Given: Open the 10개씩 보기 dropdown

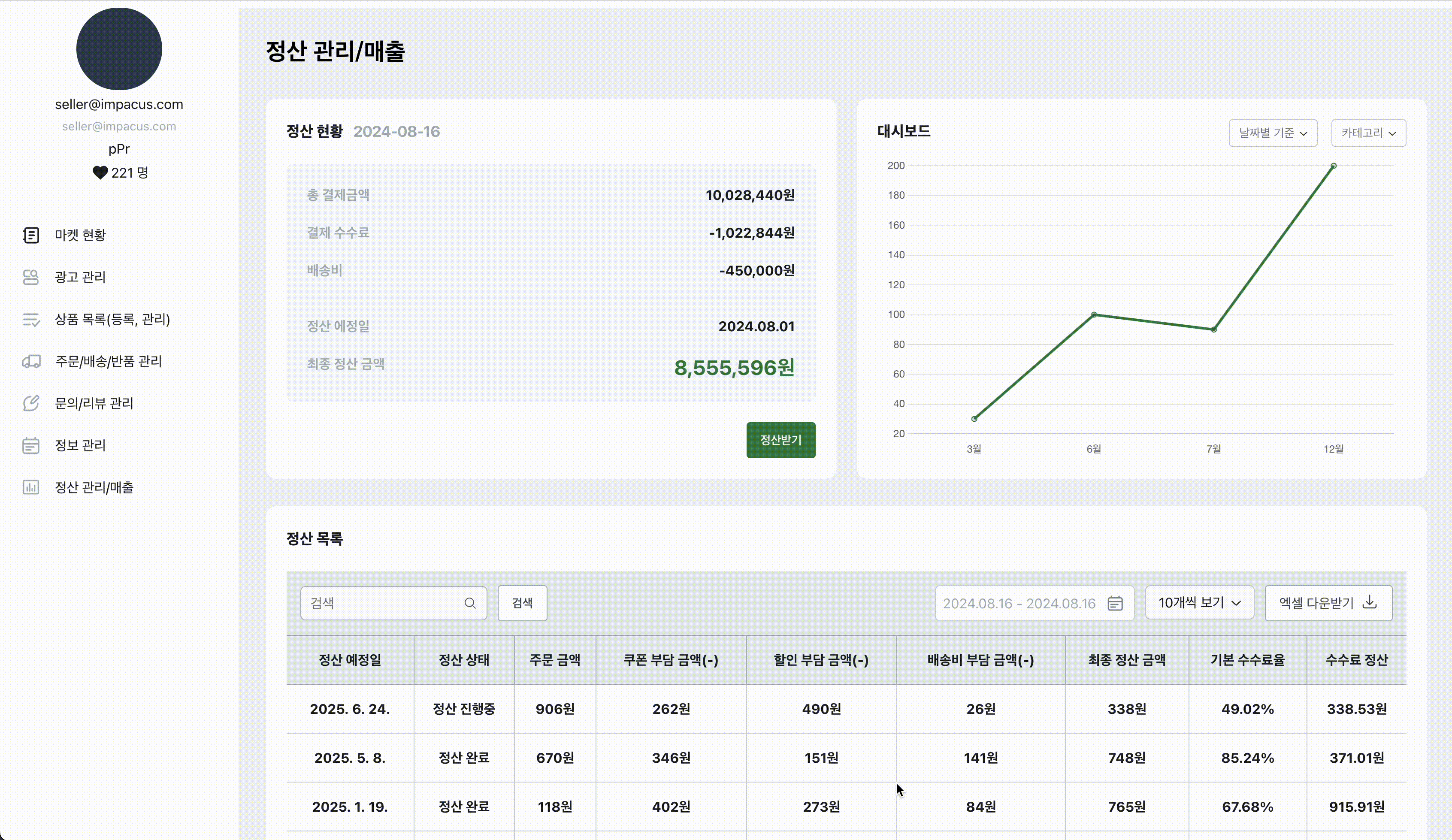Looking at the screenshot, I should (1199, 603).
